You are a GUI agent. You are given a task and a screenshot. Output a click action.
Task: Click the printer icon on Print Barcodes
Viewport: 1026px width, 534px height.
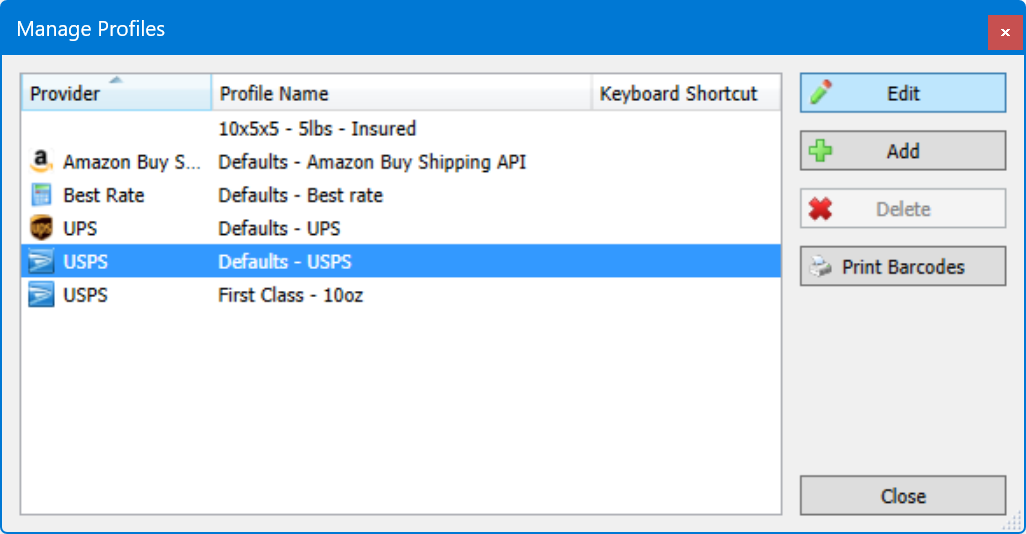821,266
